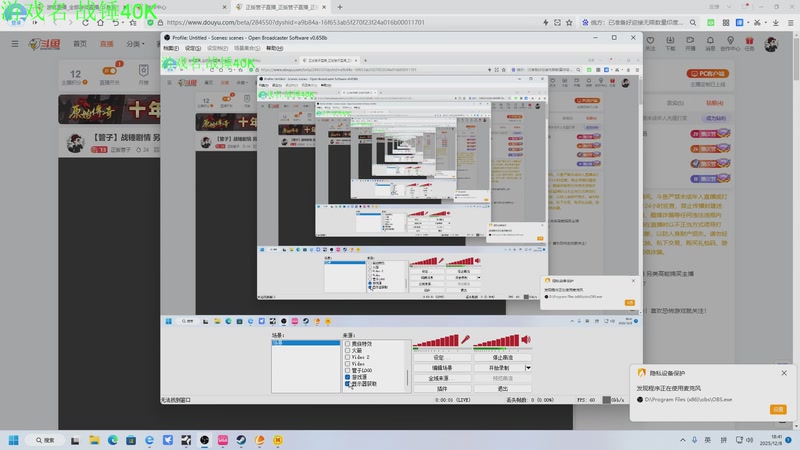Screen dimensions: 800x450
Task: Adjust the desktop volume meter in OBS
Action: [x=496, y=340]
